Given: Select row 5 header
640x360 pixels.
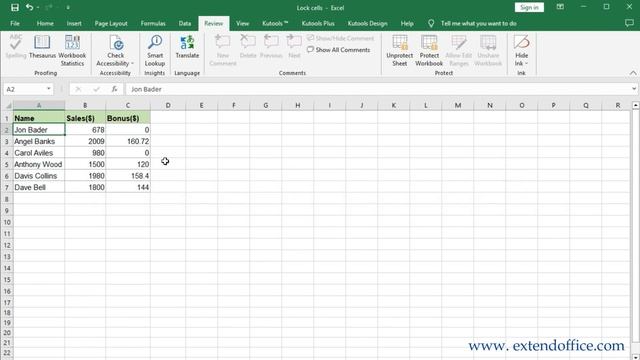Looking at the screenshot, I should (7, 164).
